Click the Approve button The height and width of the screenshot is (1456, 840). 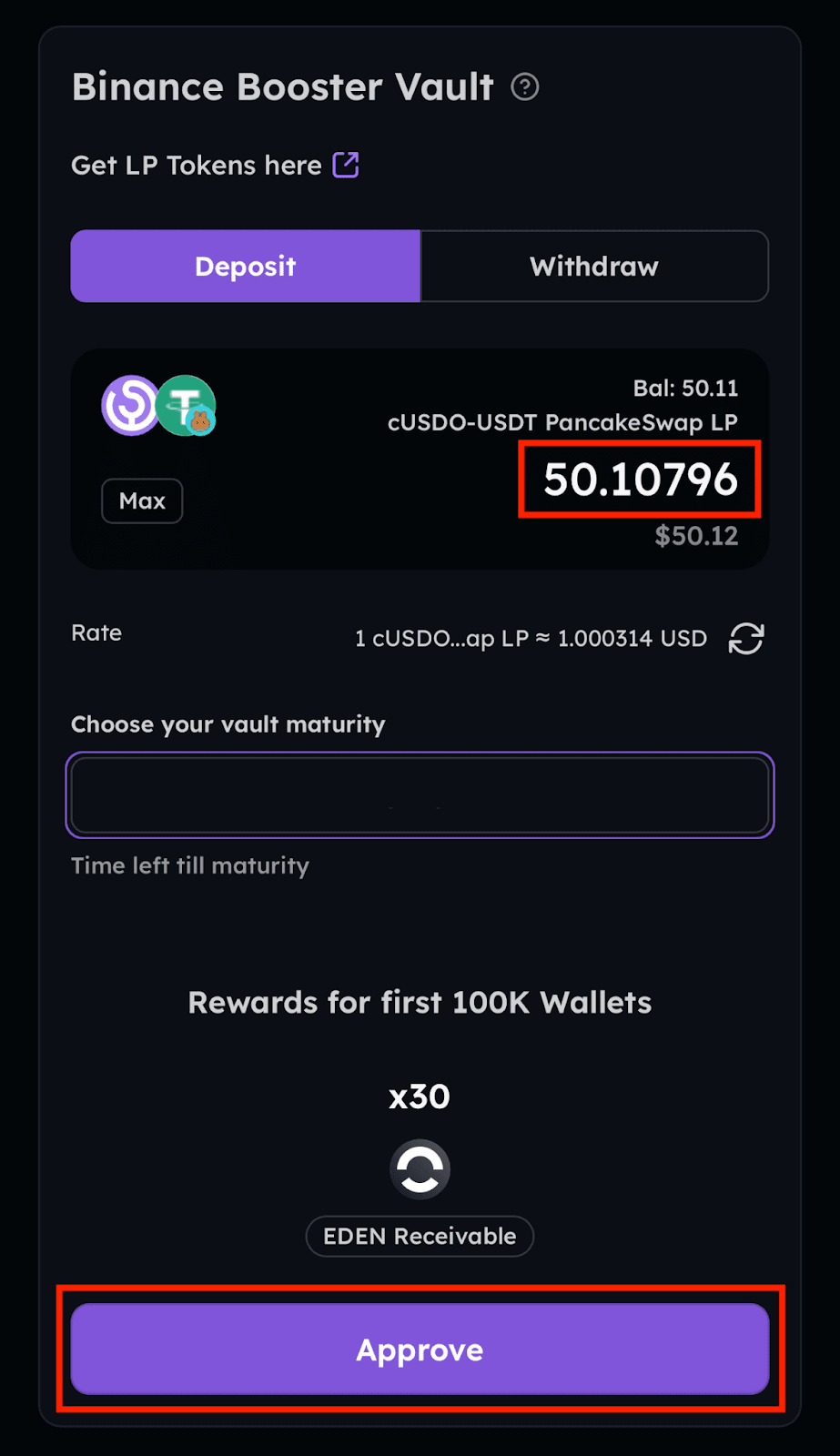420,1350
